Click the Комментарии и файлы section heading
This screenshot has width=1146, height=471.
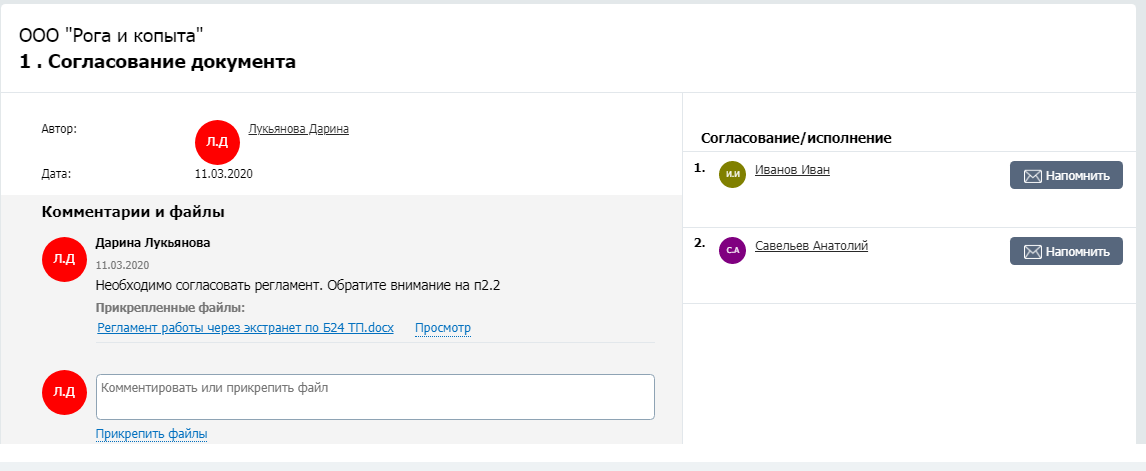pos(133,212)
